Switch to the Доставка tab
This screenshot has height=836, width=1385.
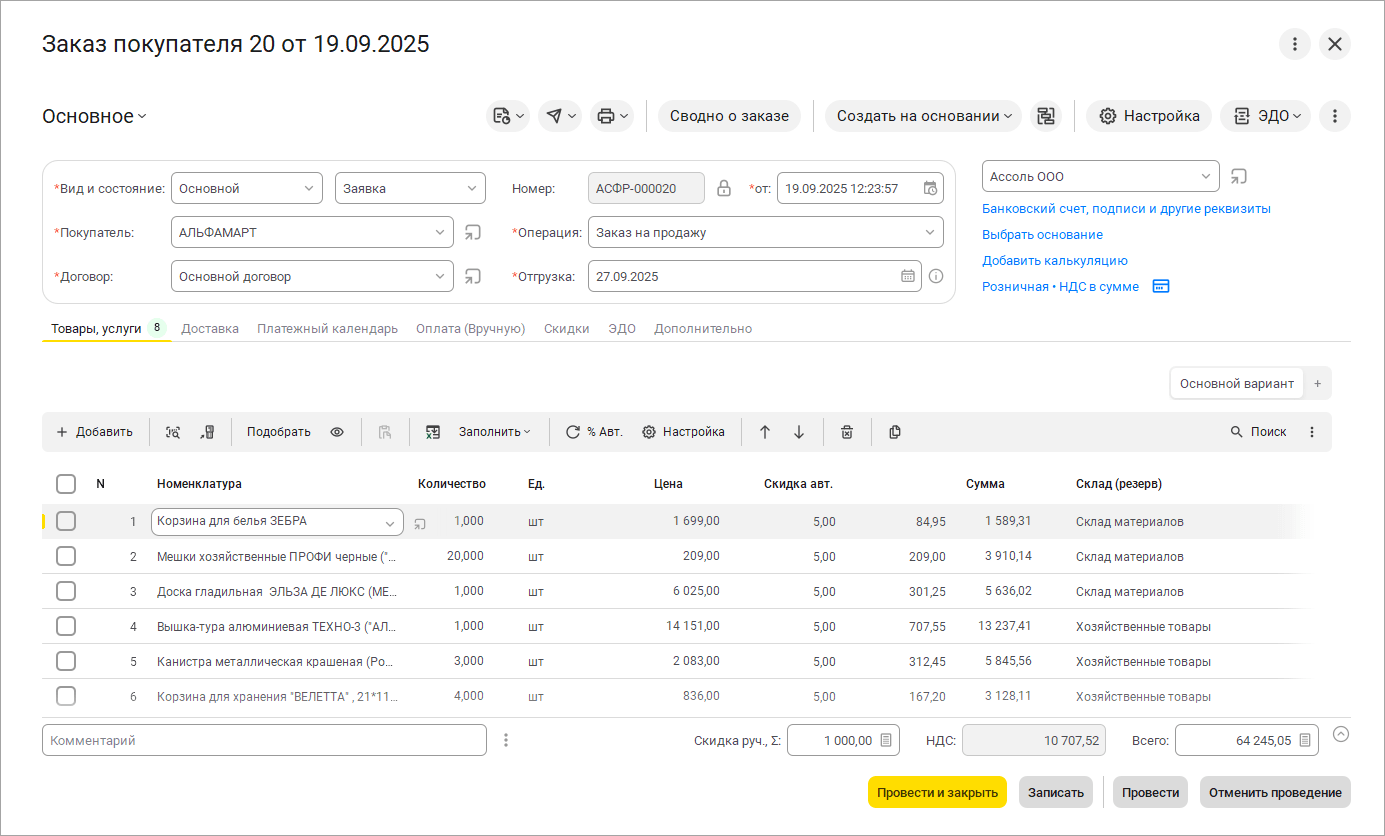(x=210, y=328)
